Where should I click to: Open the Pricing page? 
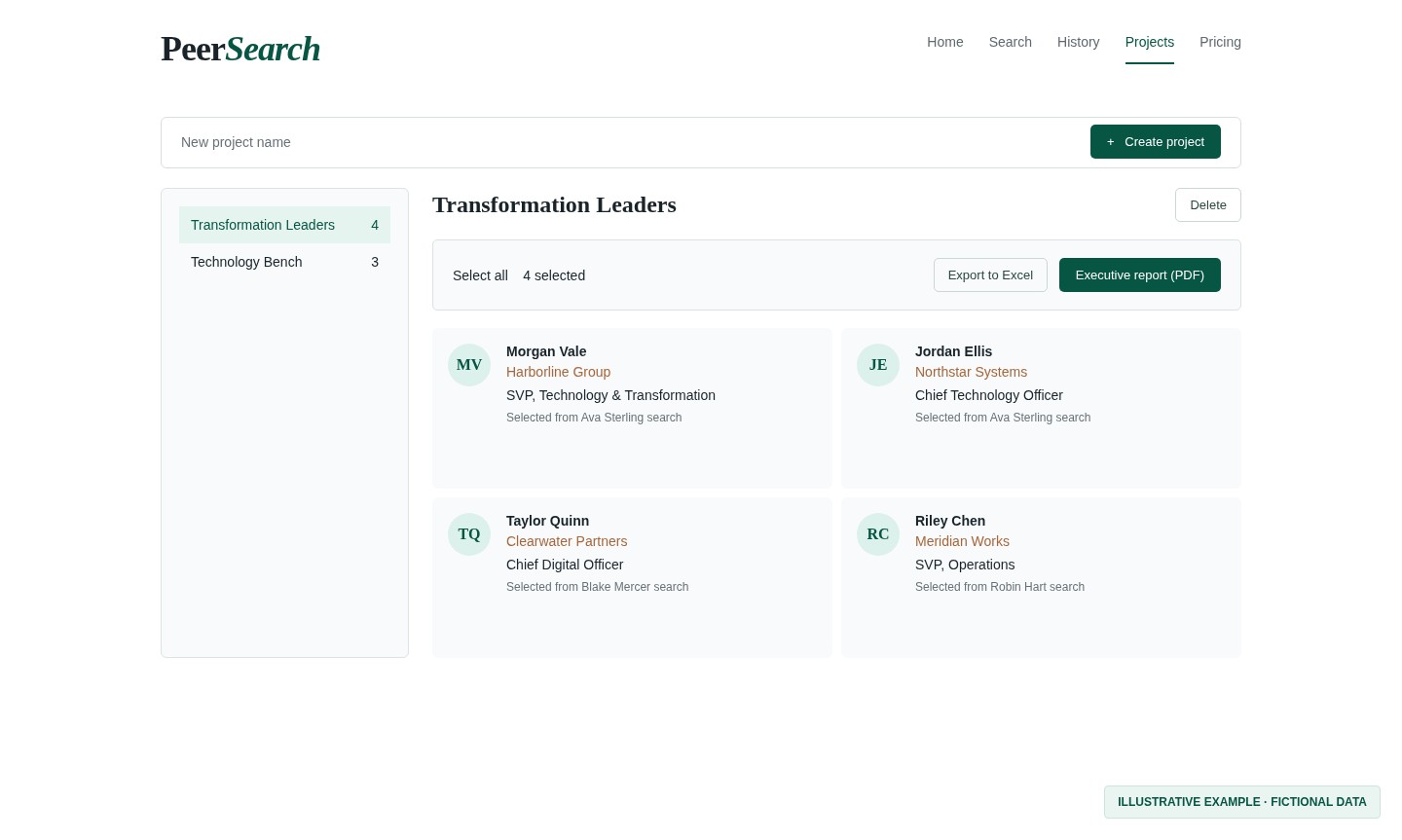[1220, 42]
